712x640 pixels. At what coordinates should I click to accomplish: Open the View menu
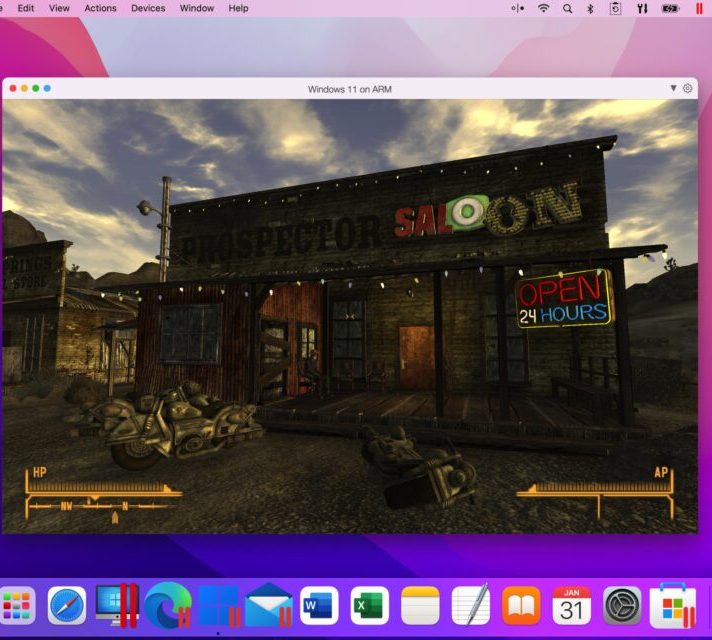(59, 8)
